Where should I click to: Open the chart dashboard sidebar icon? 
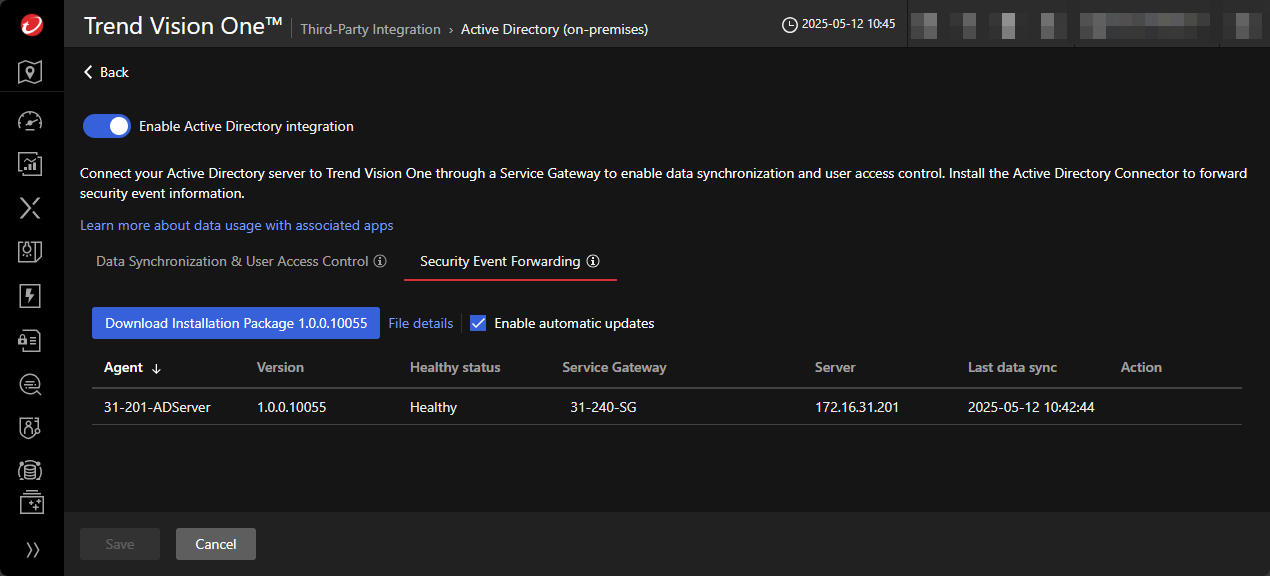(x=31, y=164)
